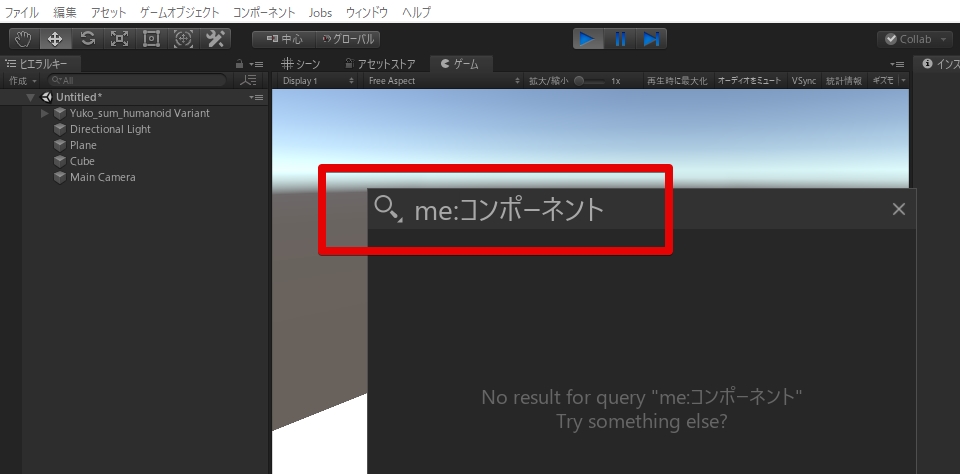
Task: Toggle 統計情報 stats overlay
Action: (x=844, y=81)
